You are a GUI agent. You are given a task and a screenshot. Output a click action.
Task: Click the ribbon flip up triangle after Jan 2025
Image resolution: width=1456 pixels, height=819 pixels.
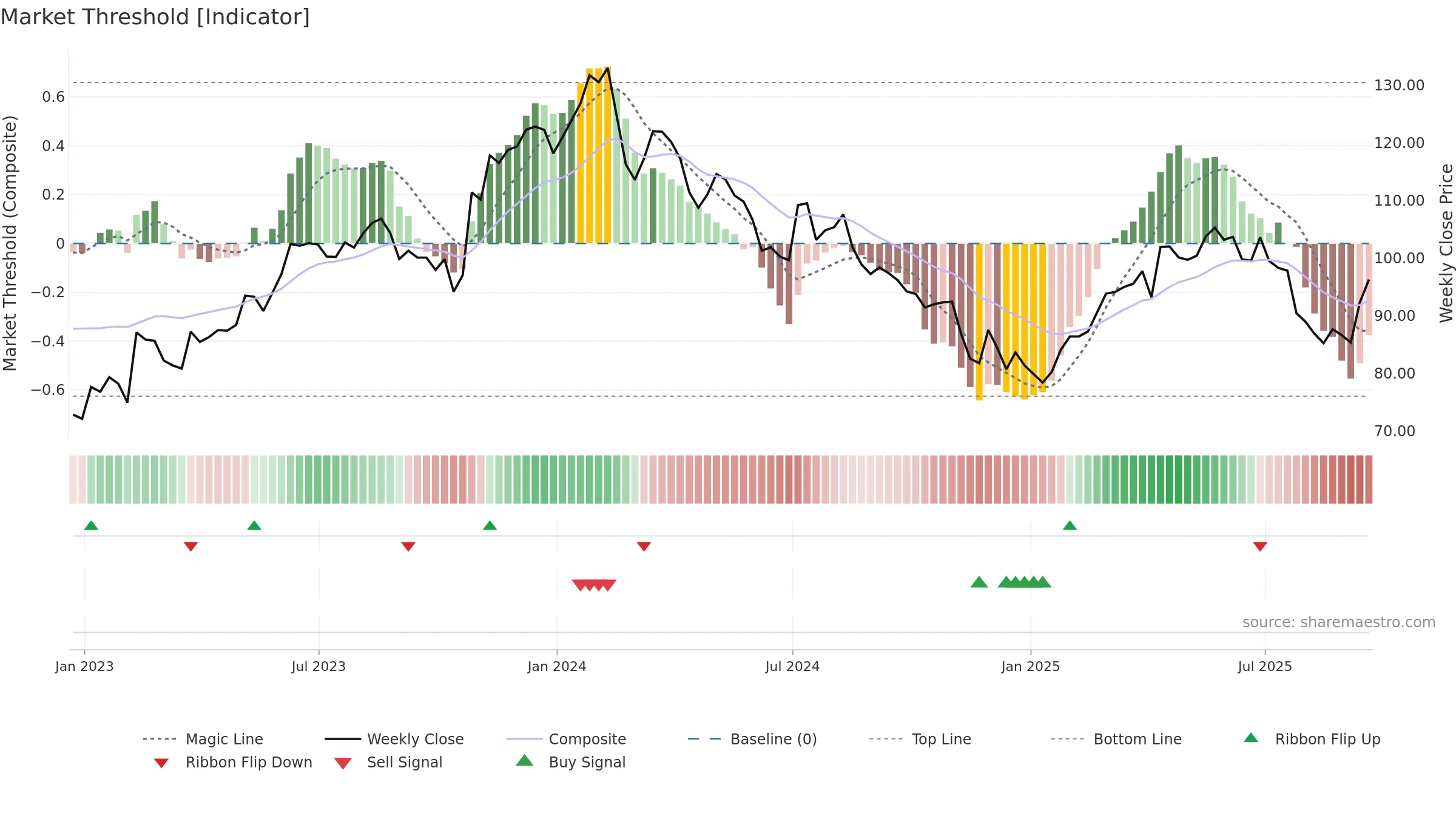[1070, 525]
